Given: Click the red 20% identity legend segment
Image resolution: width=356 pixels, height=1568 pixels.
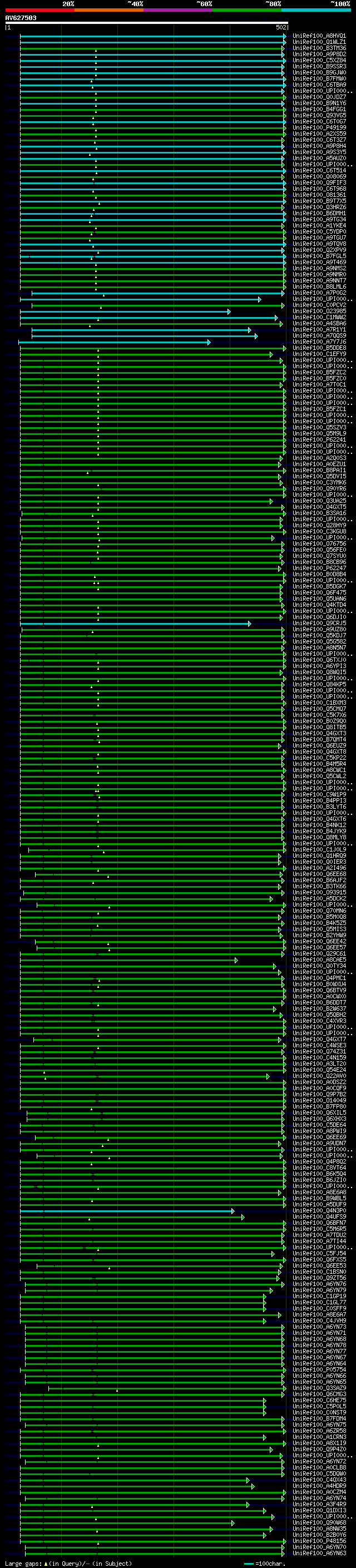Looking at the screenshot, I should pyautogui.click(x=39, y=10).
